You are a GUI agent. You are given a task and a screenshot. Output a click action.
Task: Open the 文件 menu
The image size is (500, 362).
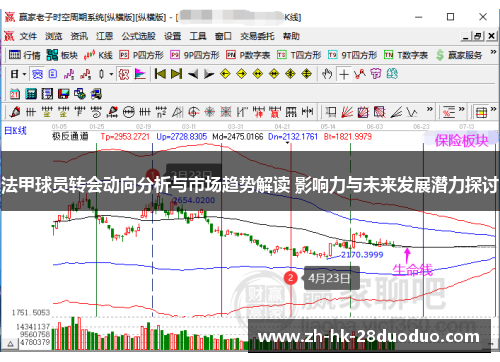tap(28, 36)
